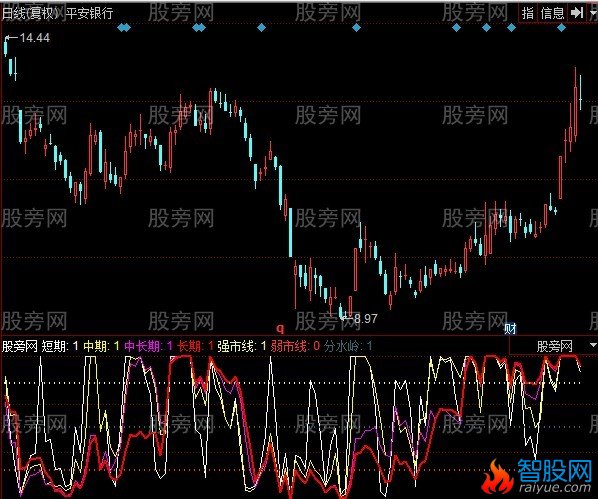This screenshot has height=499, width=598.
Task: Open the 信息 info button
Action: [552, 13]
